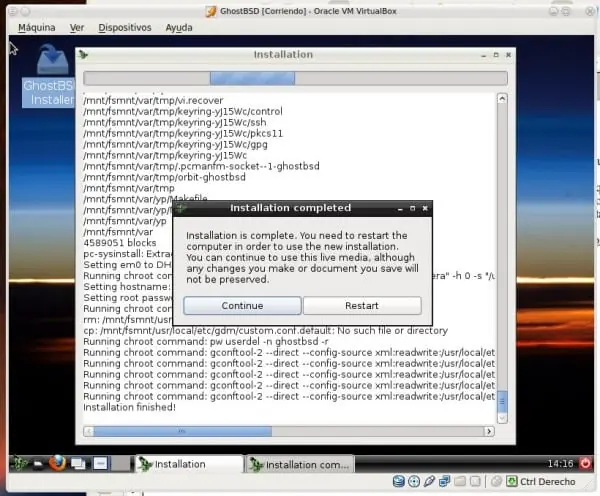Image resolution: width=600 pixels, height=496 pixels.
Task: Click the keyring-yJ15Wc/pkcs11 log line
Action: (183, 134)
